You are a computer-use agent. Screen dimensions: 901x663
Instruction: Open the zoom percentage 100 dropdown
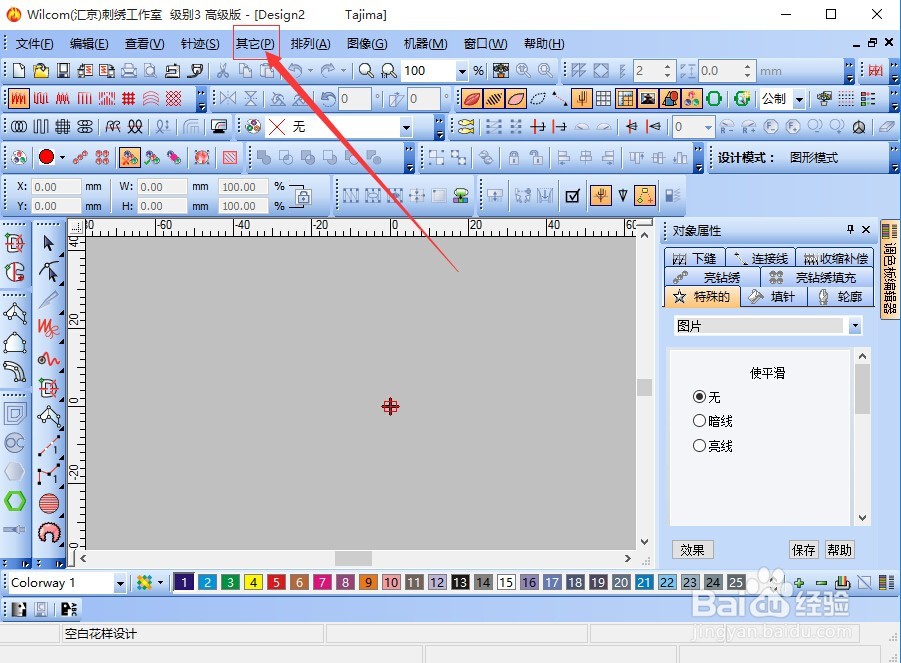[462, 71]
